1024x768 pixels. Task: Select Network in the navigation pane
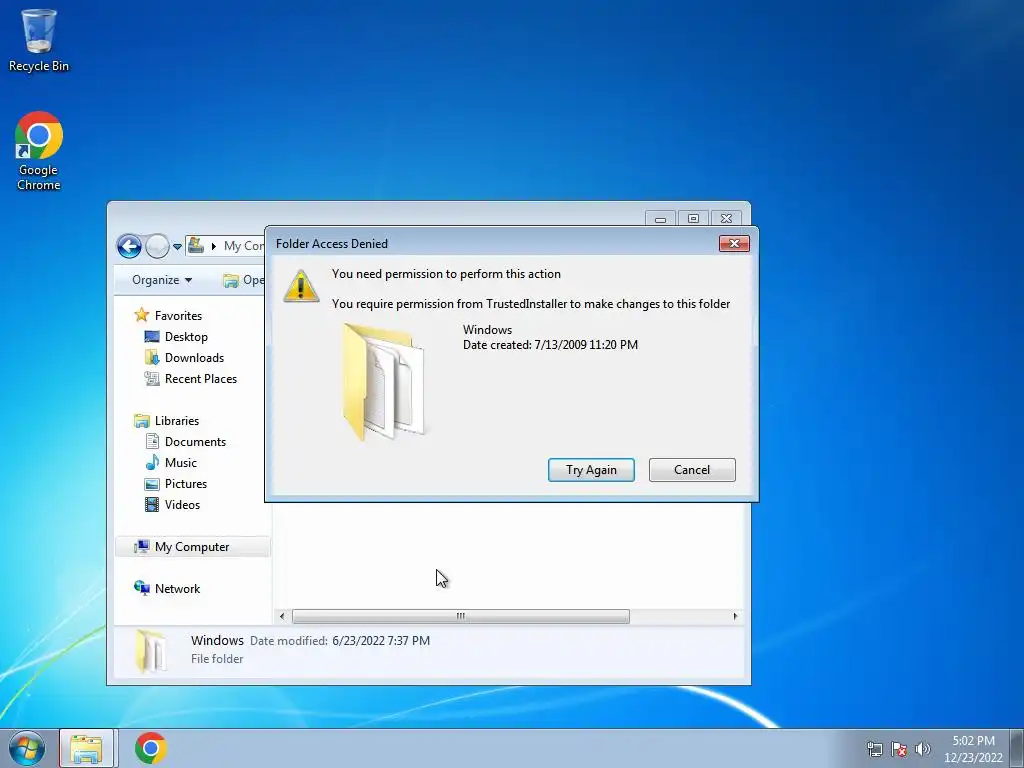point(178,588)
